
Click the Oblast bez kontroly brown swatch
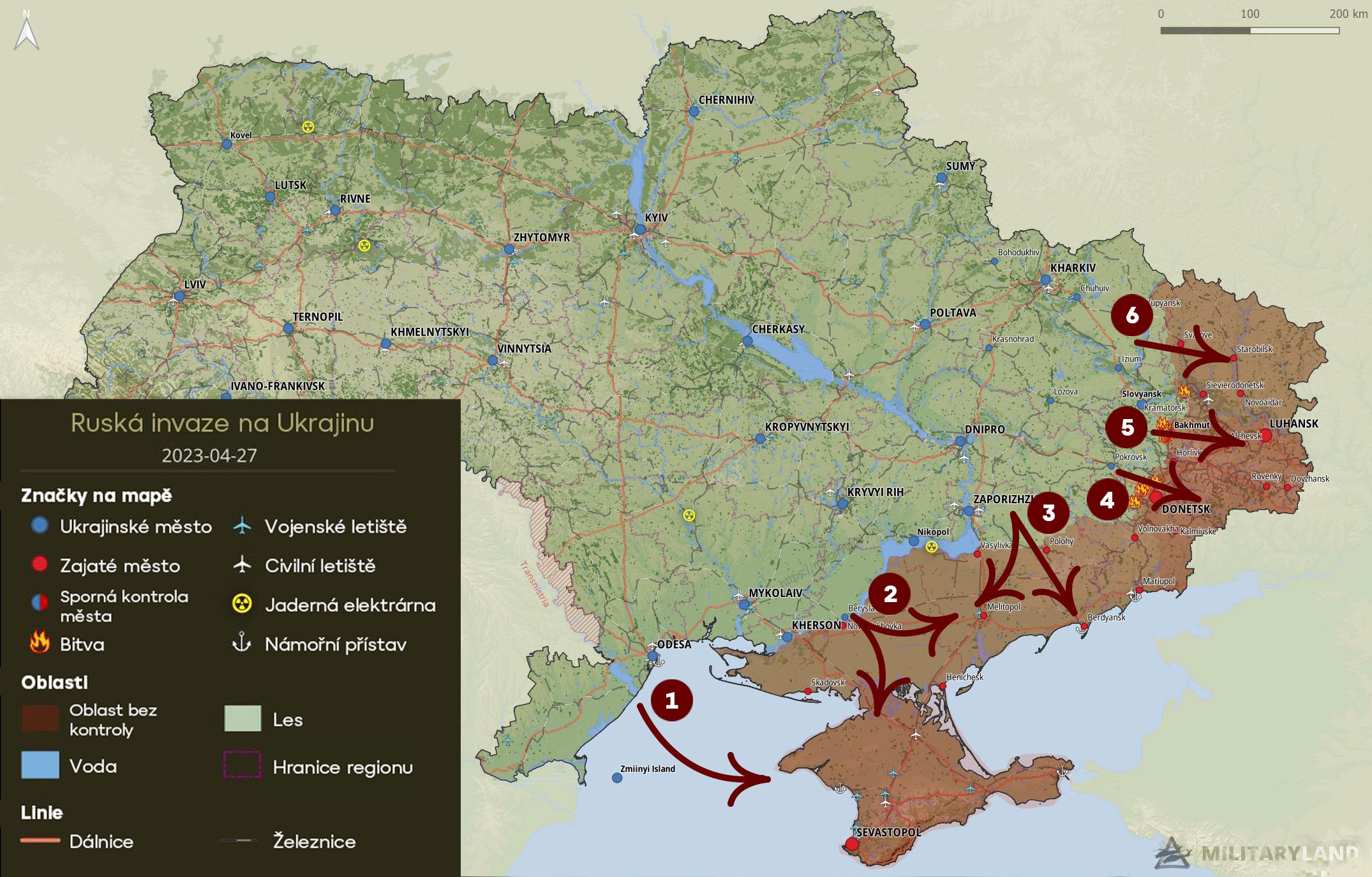click(x=40, y=718)
